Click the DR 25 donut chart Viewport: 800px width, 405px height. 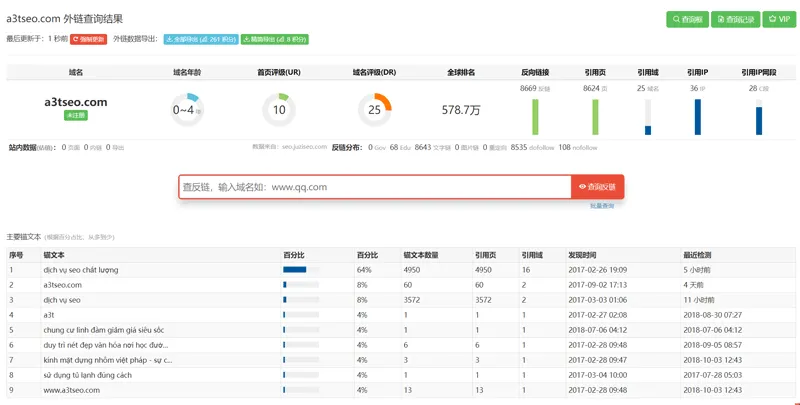click(x=374, y=110)
